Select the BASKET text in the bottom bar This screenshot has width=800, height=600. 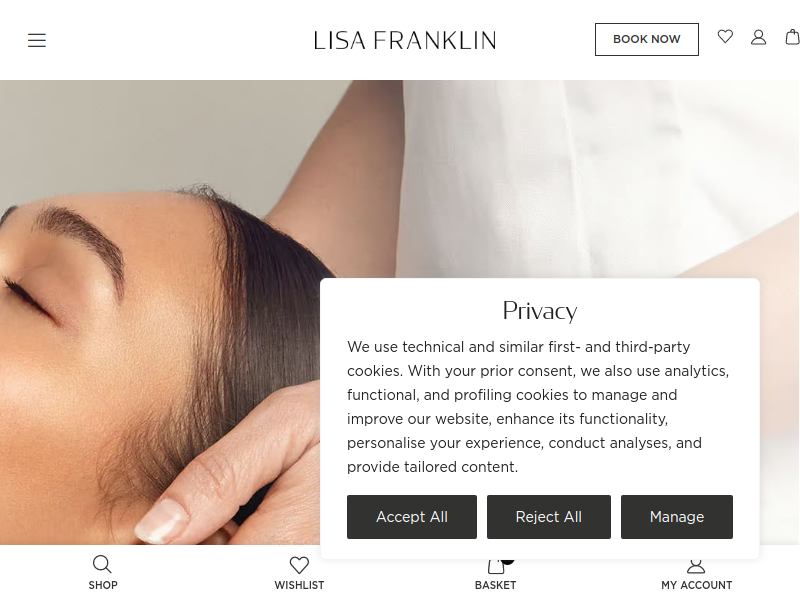tap(495, 585)
